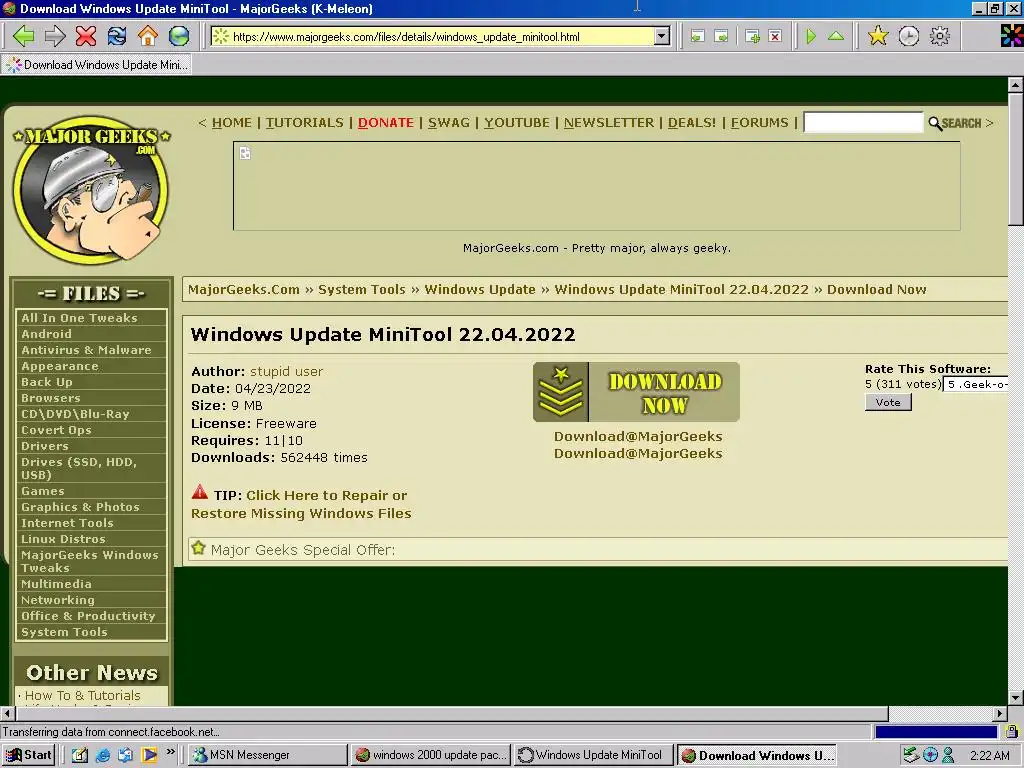Stop page loading with red X
Image resolution: width=1024 pixels, height=768 pixels.
point(86,36)
